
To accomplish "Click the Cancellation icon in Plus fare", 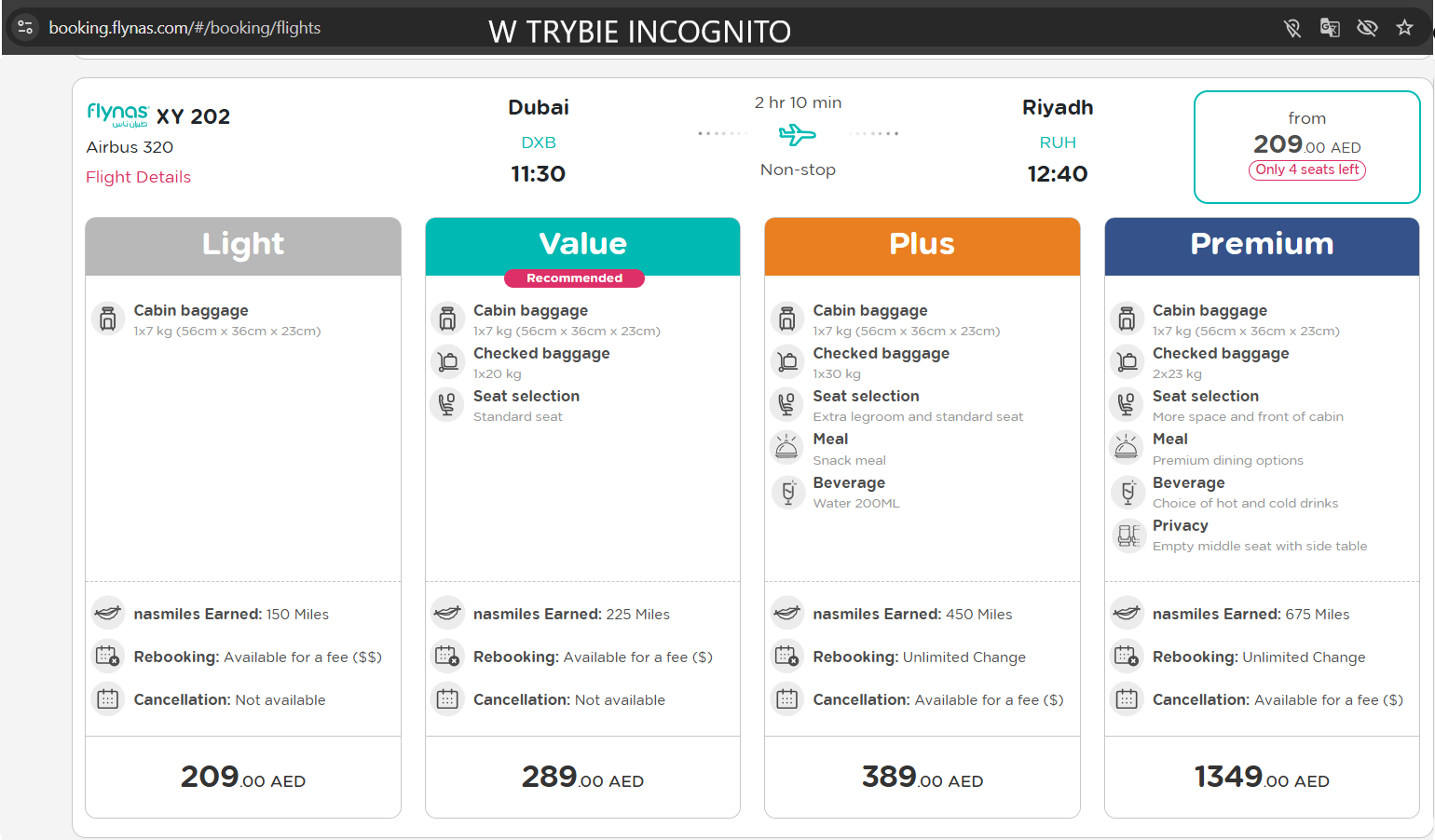I will pos(787,698).
